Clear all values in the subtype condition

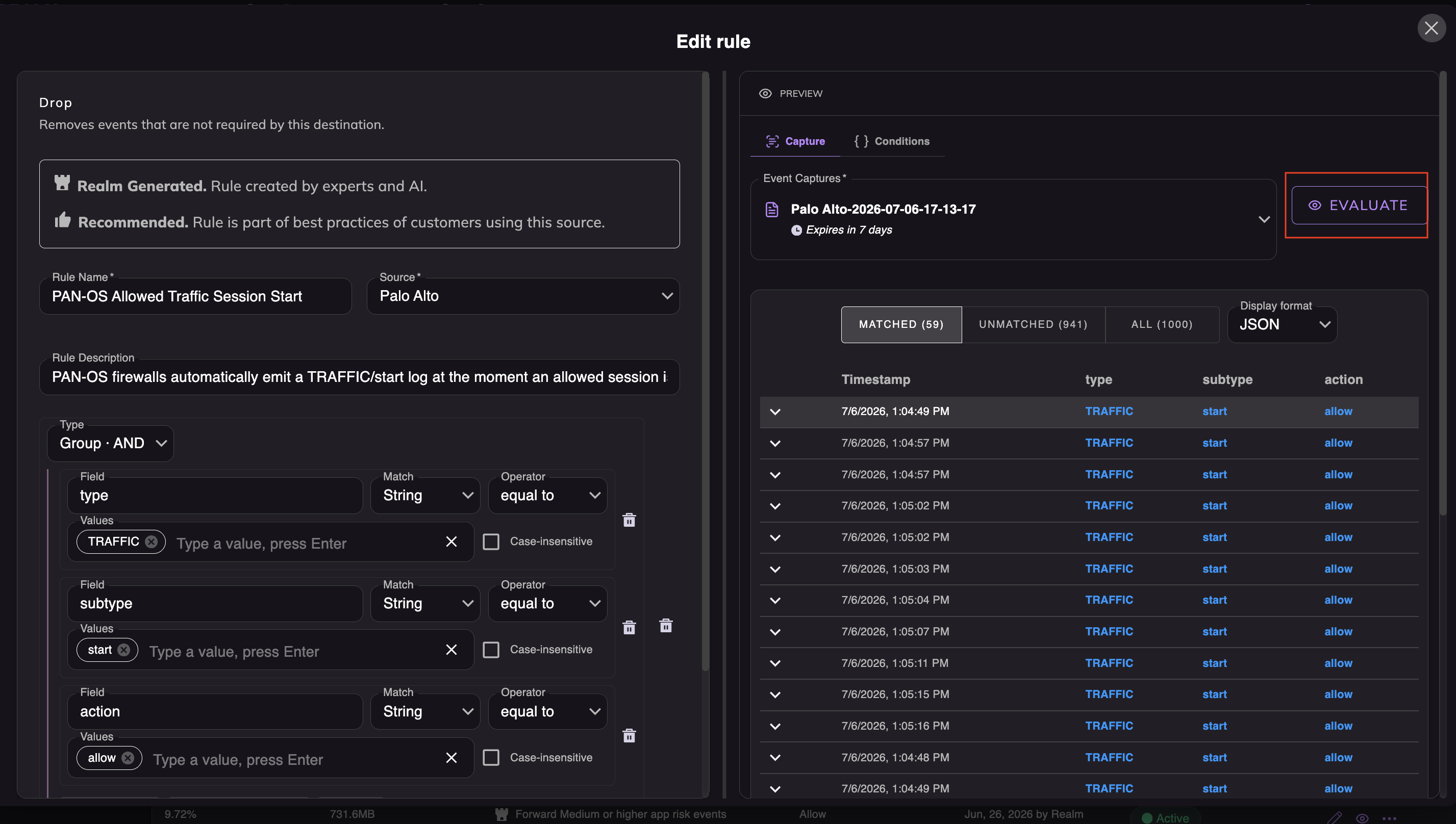tap(451, 650)
